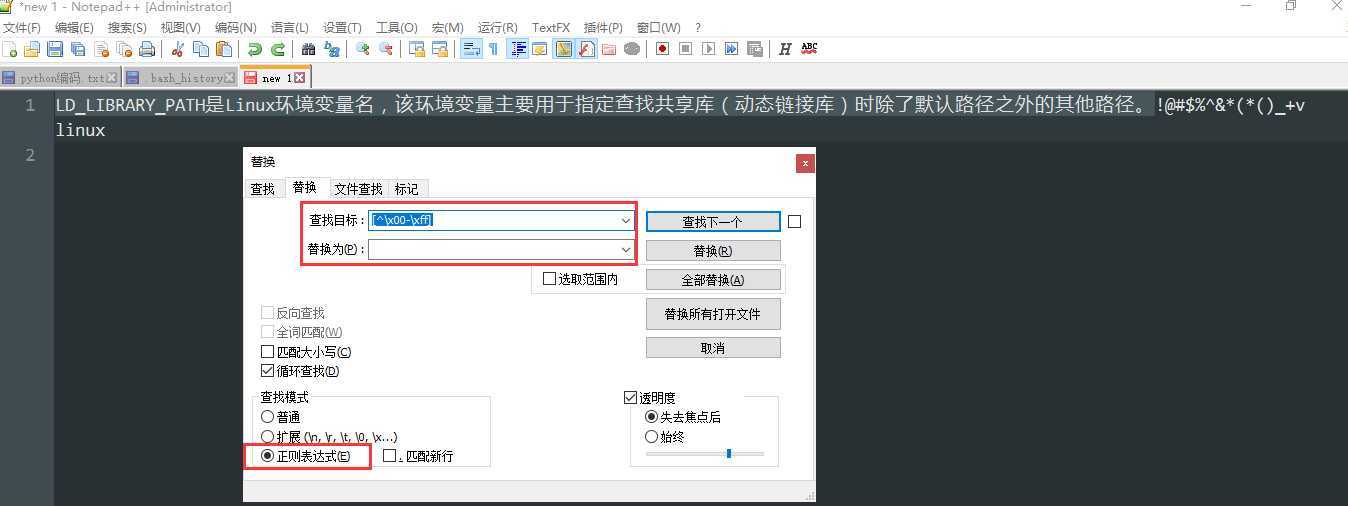Click inside the 查找目标 input field
Viewport: 1348px width, 506px height.
click(493, 220)
